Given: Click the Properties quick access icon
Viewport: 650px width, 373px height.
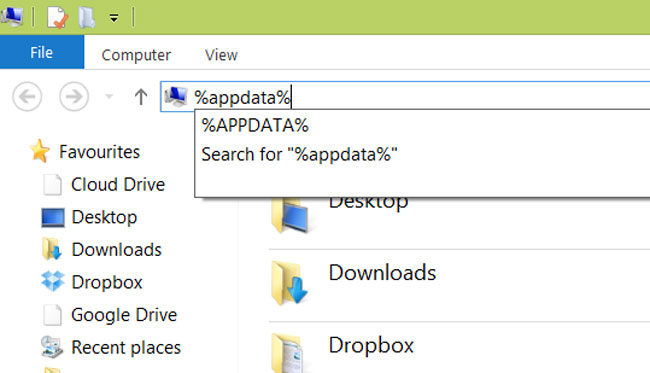Looking at the screenshot, I should click(x=57, y=17).
